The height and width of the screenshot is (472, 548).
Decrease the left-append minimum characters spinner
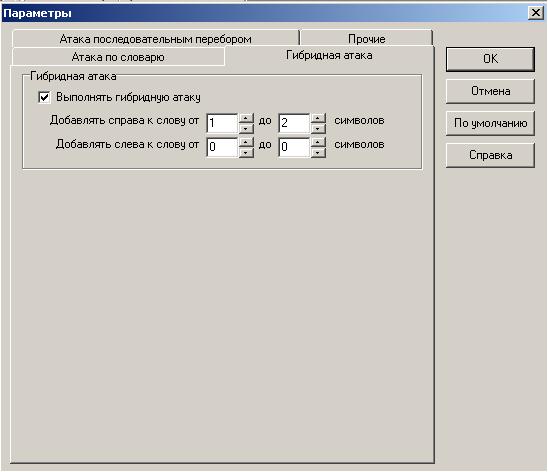246,152
